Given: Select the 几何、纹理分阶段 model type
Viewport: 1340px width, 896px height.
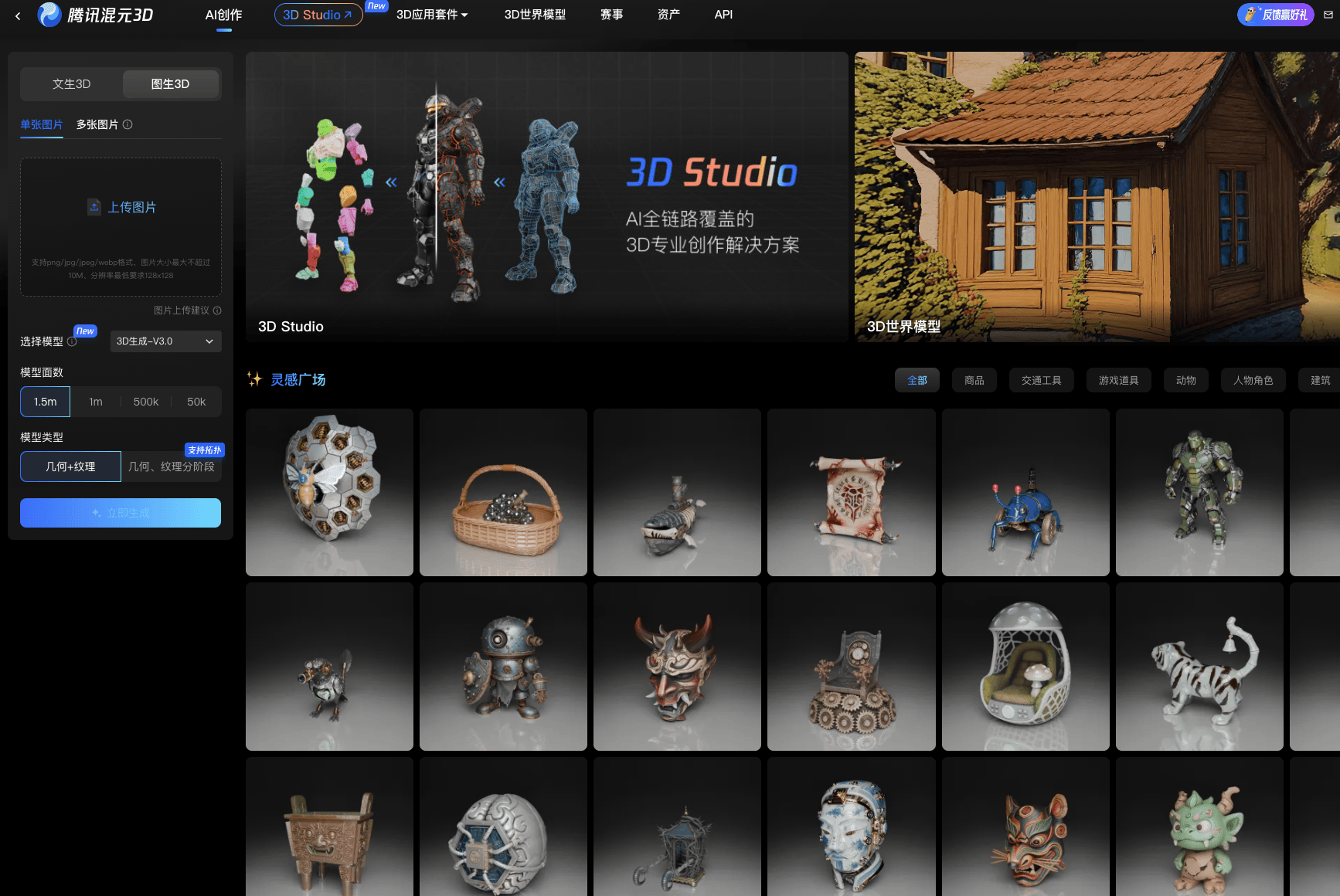Looking at the screenshot, I should point(172,467).
